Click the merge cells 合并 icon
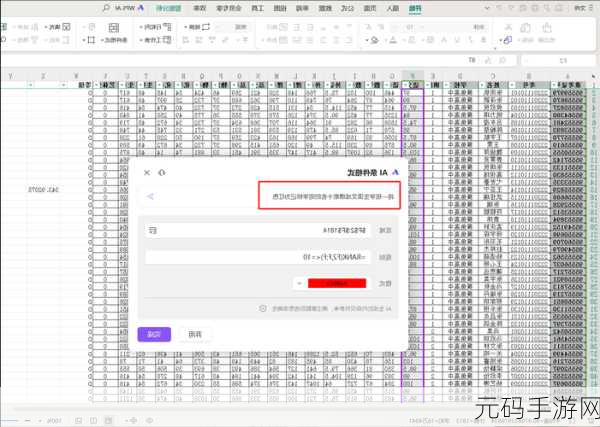600x427 pixels. (x=283, y=40)
